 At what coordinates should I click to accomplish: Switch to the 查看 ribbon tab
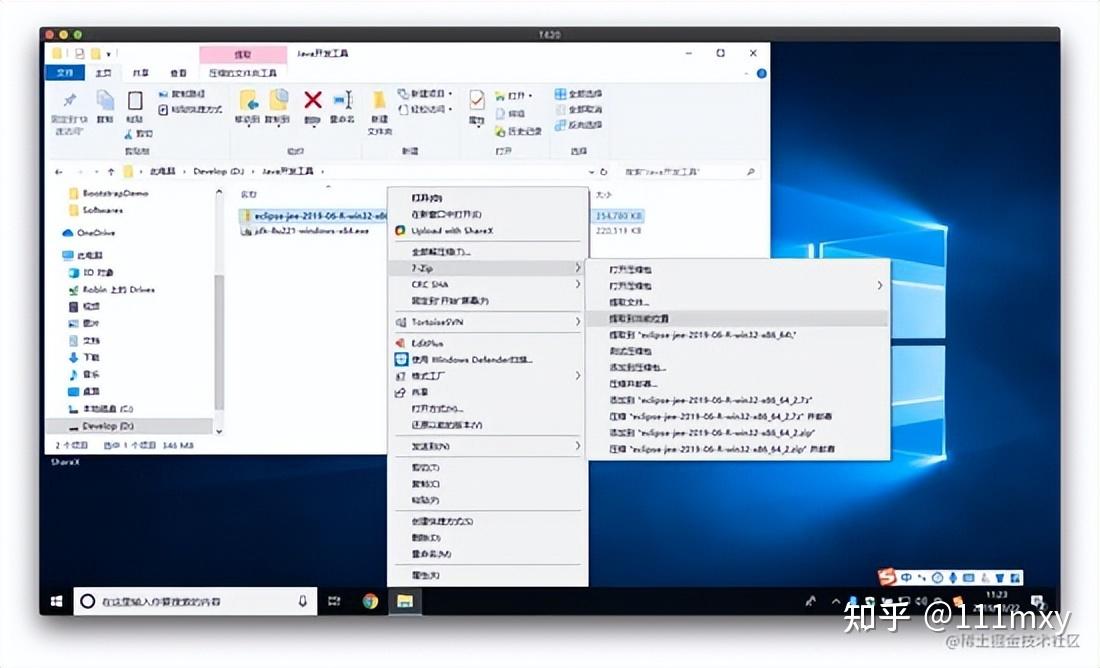point(176,73)
